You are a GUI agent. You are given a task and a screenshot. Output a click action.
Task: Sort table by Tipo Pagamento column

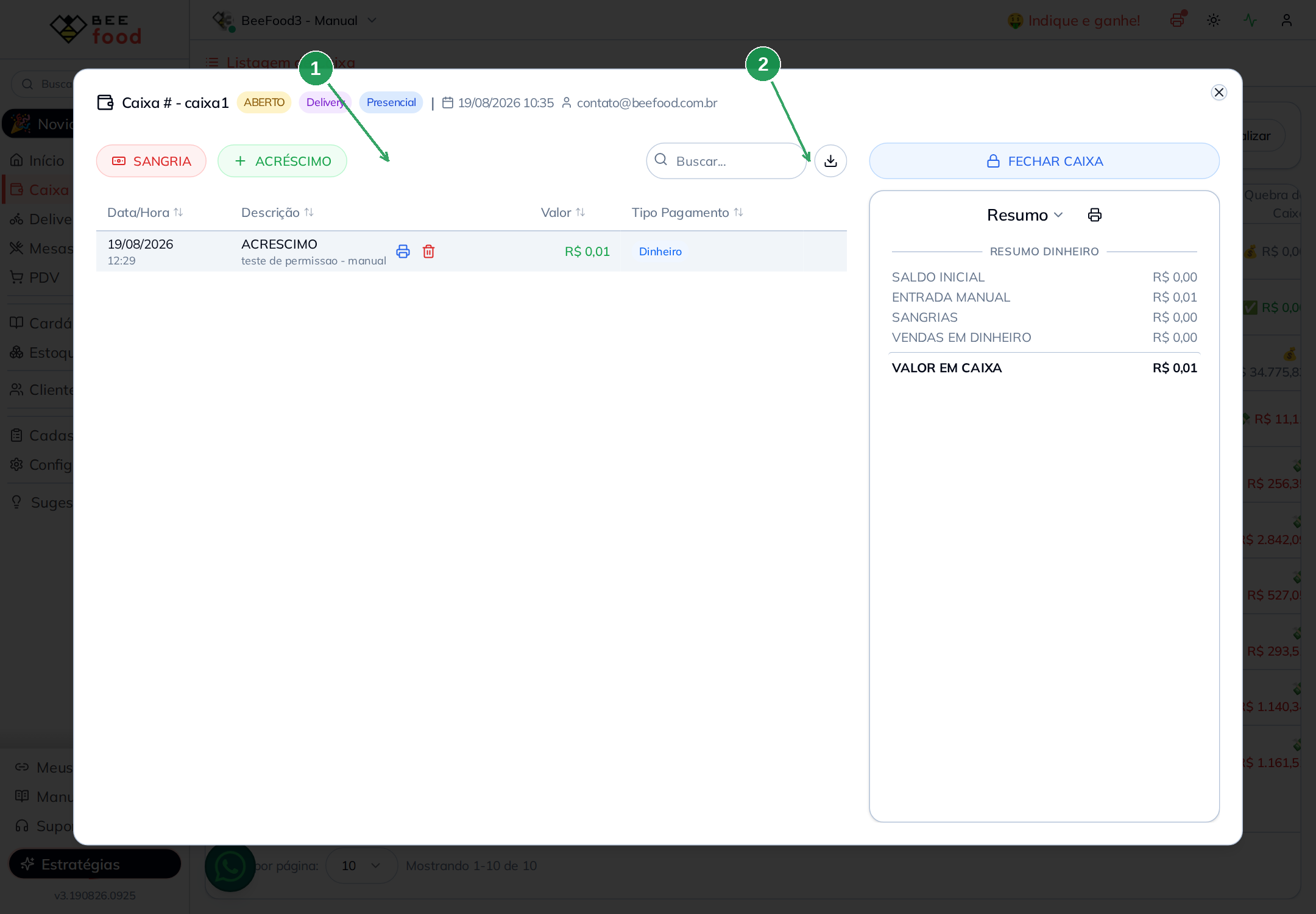tap(687, 213)
